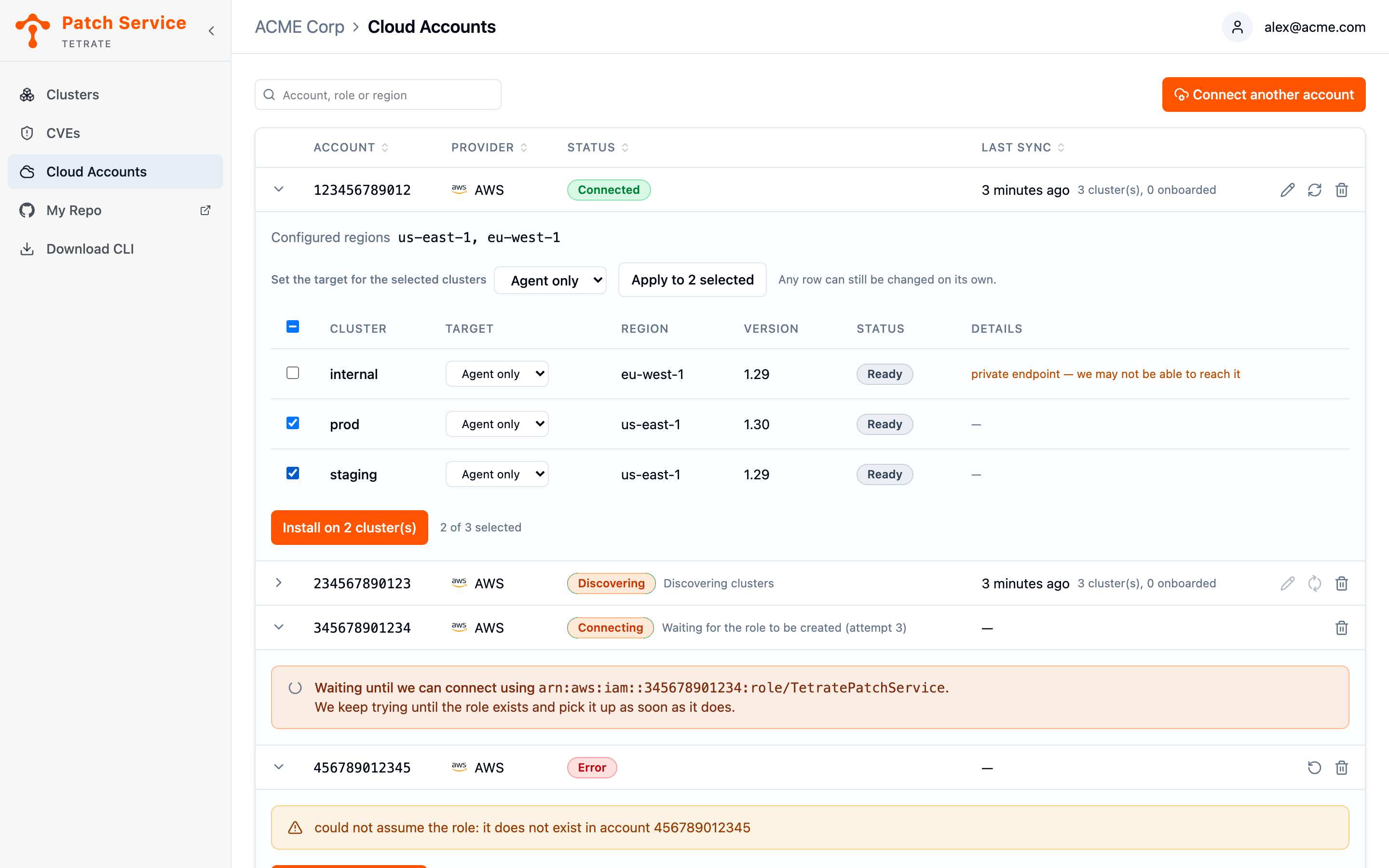Click the warning triangle icon in error banner
Viewport: 1389px width, 868px height.
coord(295,827)
